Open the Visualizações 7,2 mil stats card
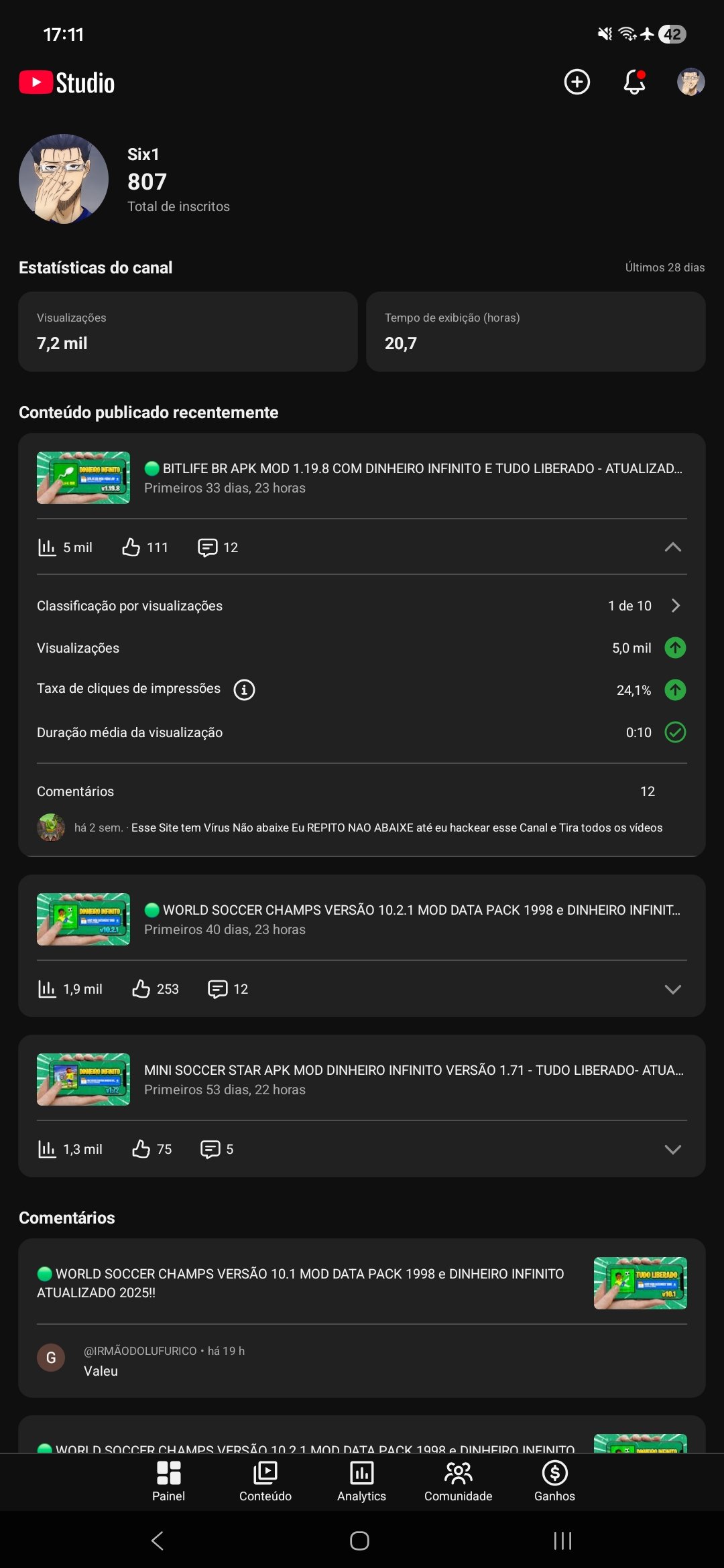The width and height of the screenshot is (724, 1568). (188, 331)
